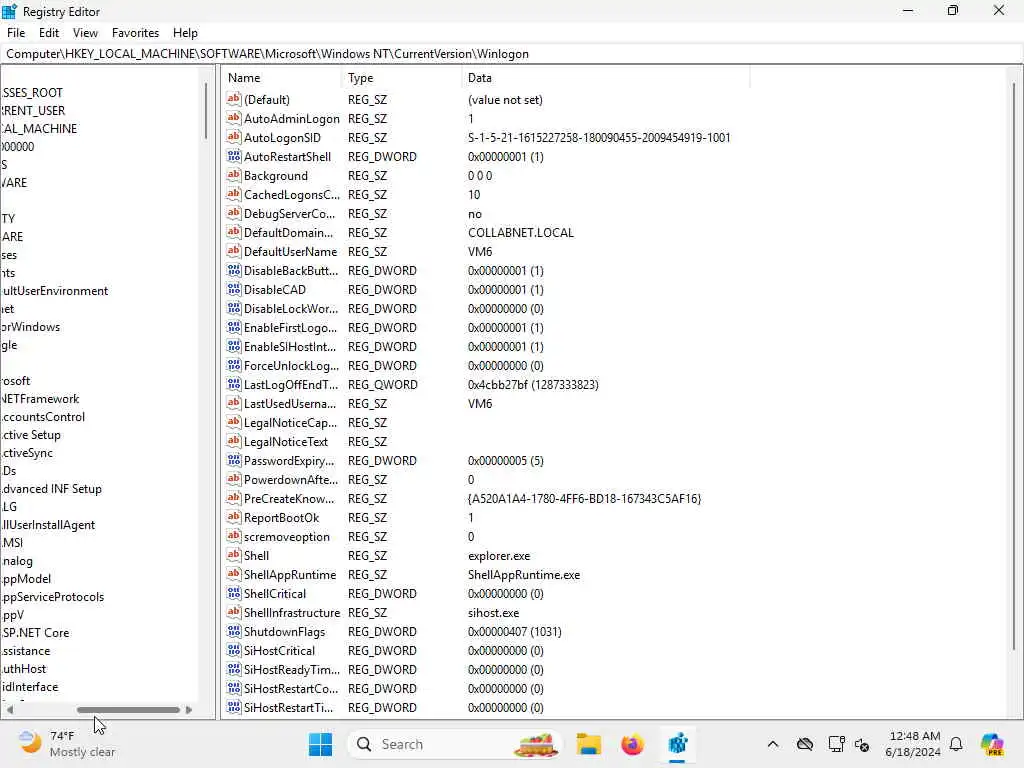Show hidden icons in system tray

[773, 744]
